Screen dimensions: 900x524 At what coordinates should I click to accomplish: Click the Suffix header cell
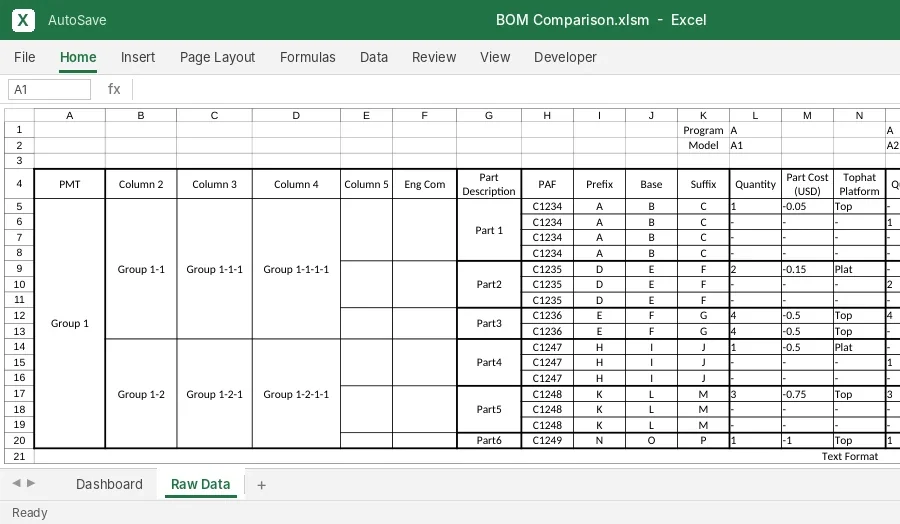pos(703,184)
